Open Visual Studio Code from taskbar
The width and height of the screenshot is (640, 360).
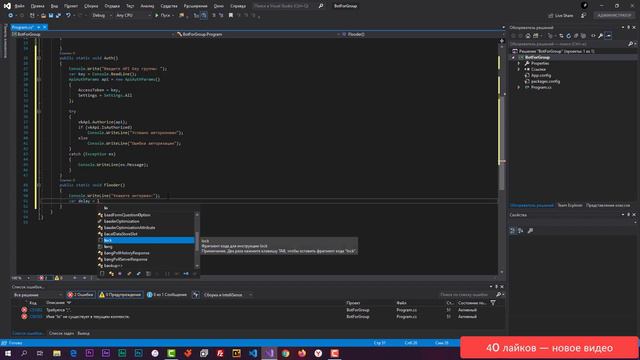point(253,353)
